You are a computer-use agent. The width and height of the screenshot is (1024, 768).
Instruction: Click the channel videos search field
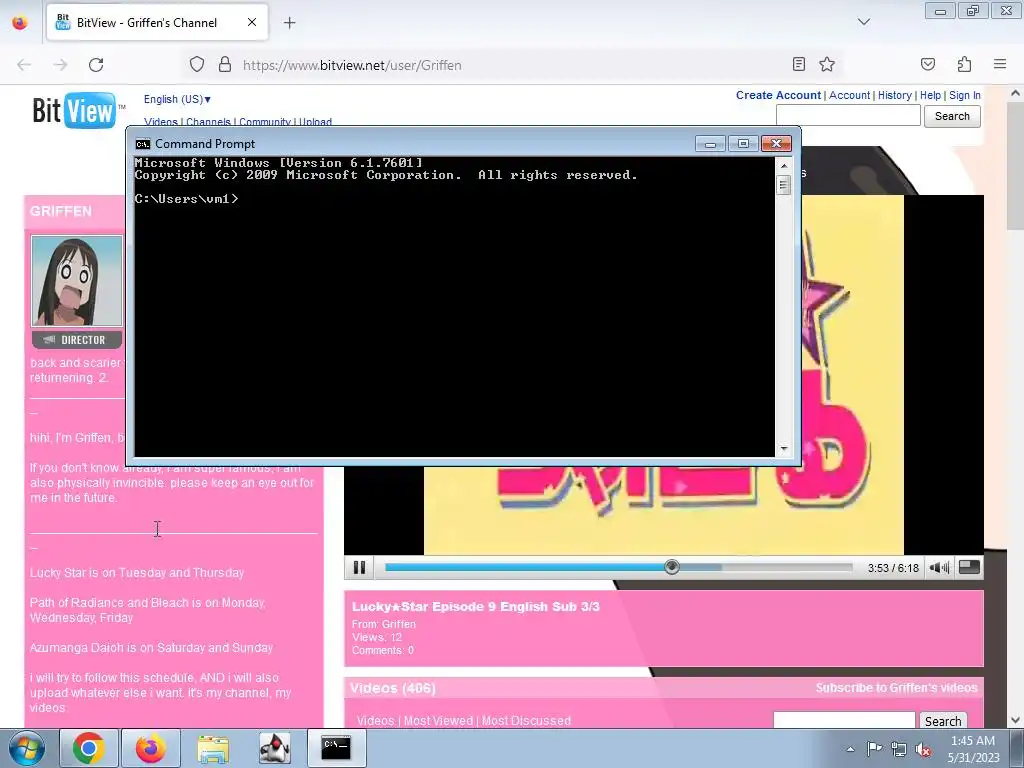click(844, 720)
